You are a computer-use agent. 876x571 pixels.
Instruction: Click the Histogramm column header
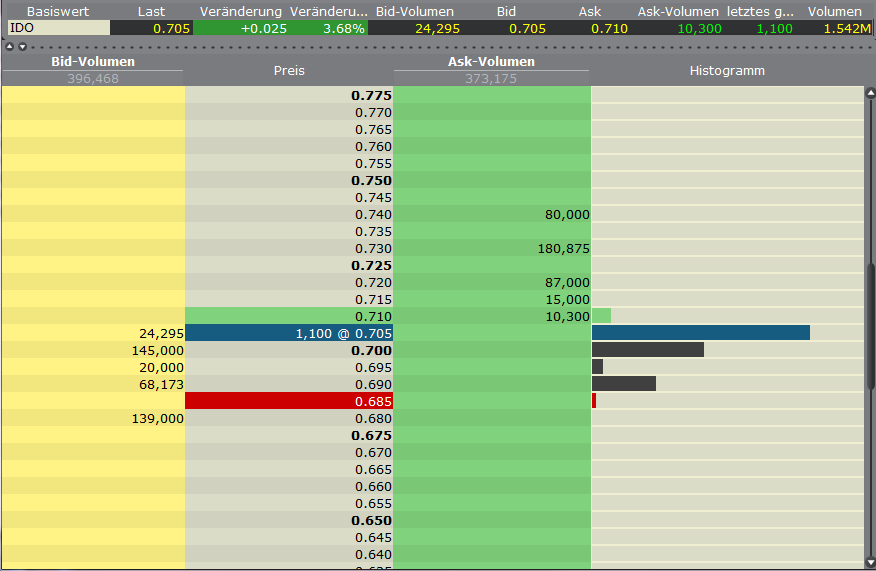click(x=727, y=71)
